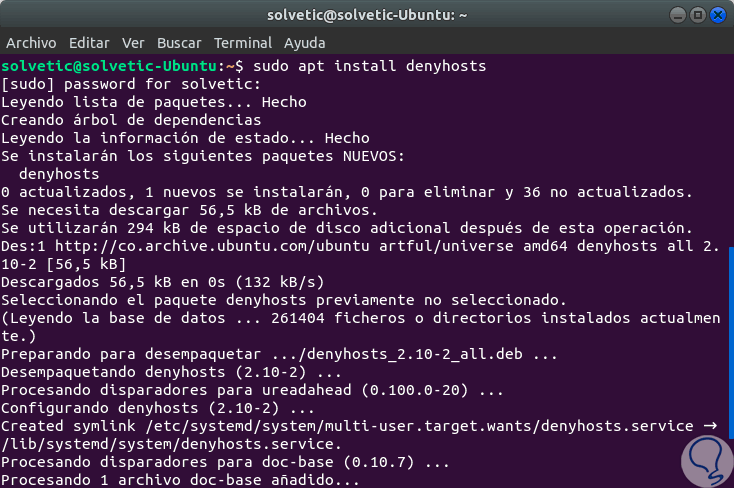Screen dimensions: 734x488
Task: Click '(Leyendo la base de datos ...' line
Action: coord(360,318)
